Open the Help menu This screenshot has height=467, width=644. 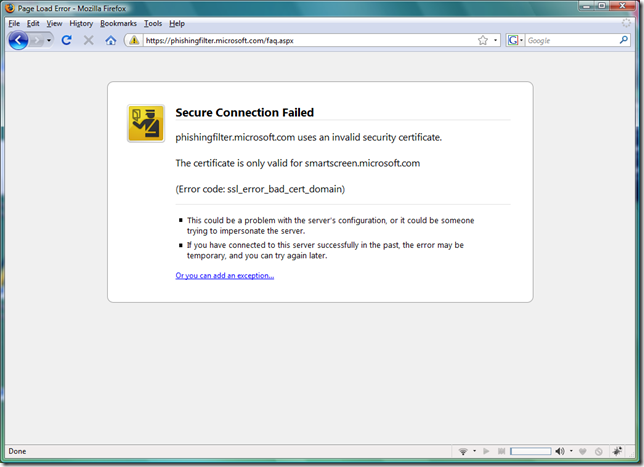point(177,23)
